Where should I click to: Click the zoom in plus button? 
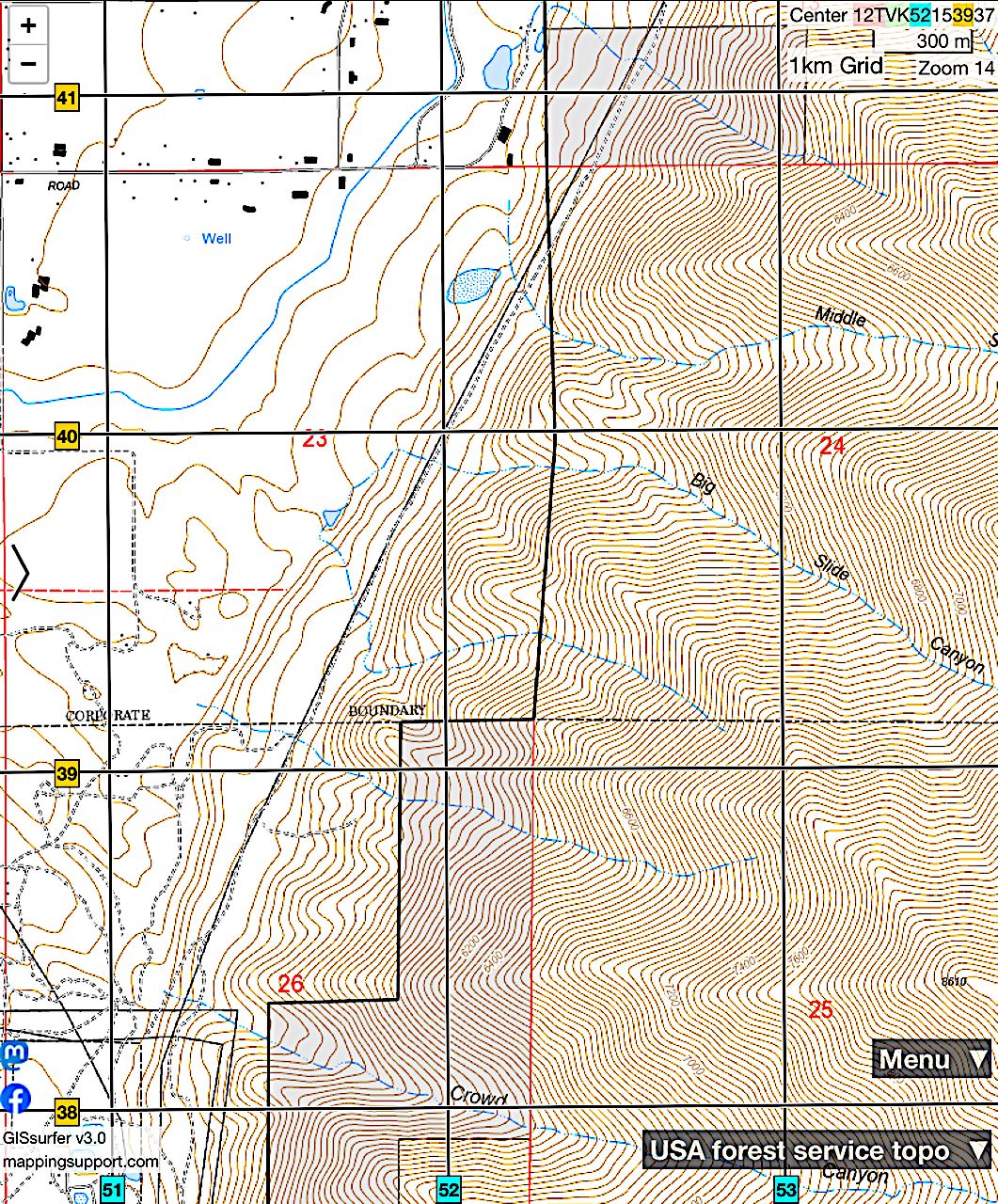click(28, 25)
